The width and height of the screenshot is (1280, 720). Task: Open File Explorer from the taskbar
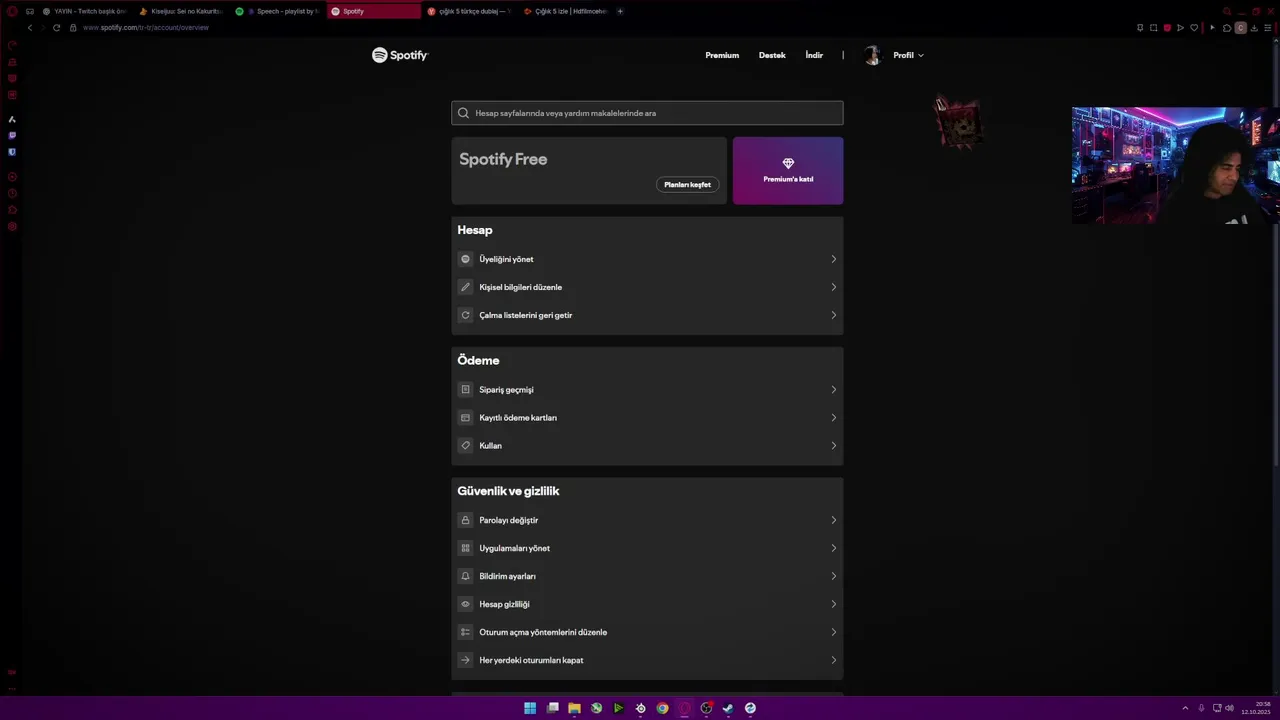pos(574,708)
